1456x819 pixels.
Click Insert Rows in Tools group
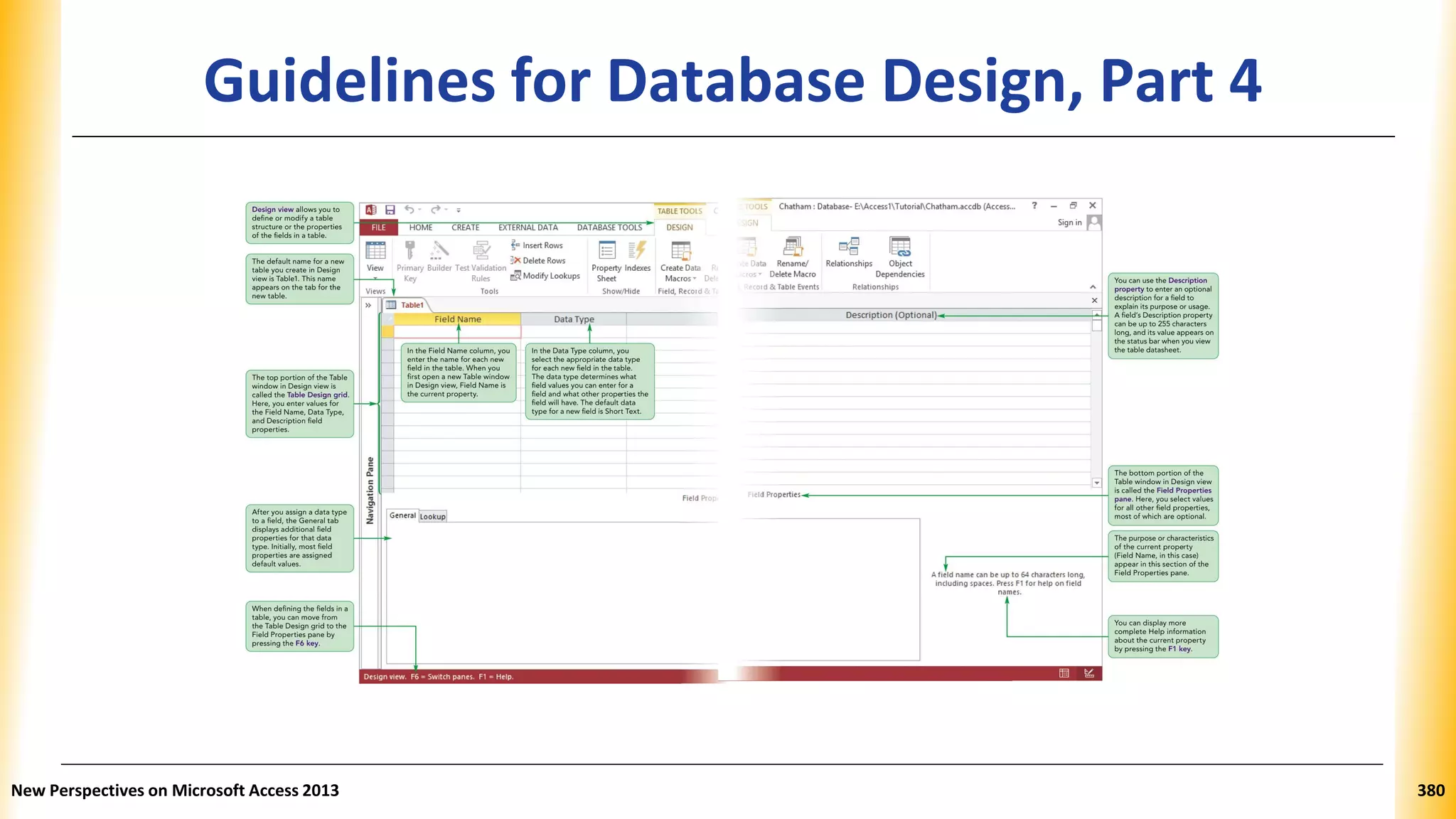pyautogui.click(x=537, y=245)
